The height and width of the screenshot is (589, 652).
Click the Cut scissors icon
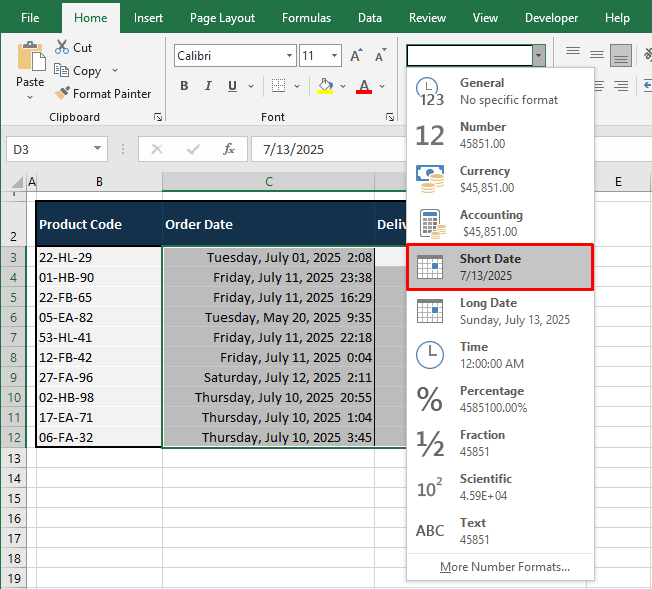pos(62,47)
